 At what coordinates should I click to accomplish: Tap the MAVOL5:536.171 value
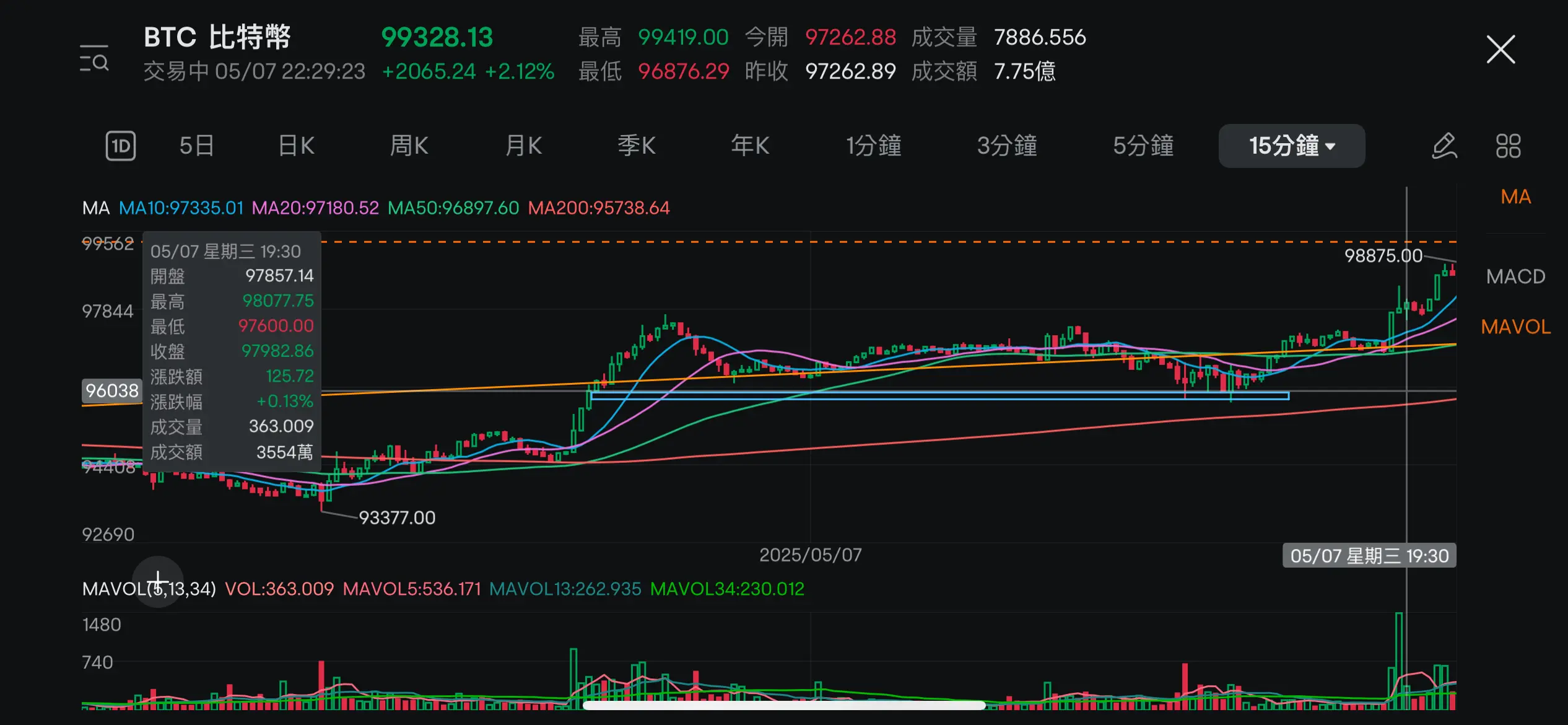(412, 589)
